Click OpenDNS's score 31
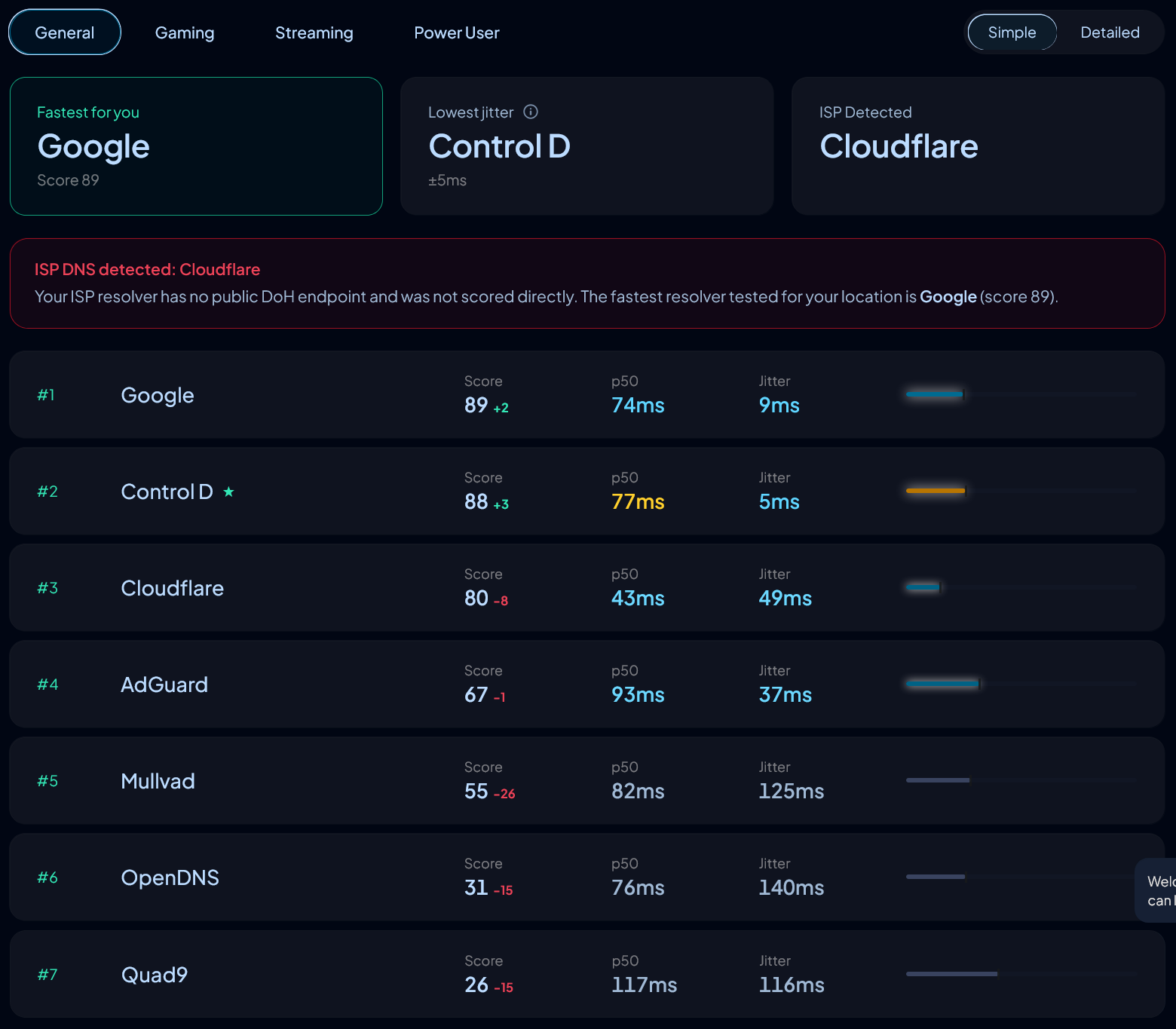Viewport: 1176px width, 1029px height. click(x=476, y=888)
